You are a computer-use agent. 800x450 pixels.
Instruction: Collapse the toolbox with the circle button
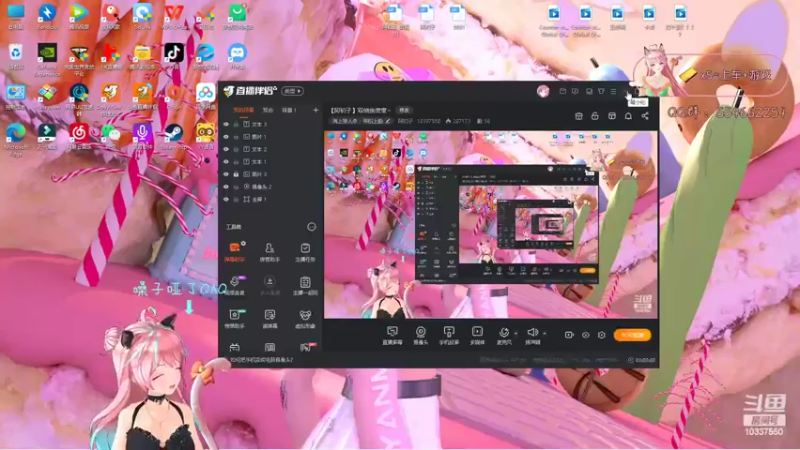click(311, 227)
